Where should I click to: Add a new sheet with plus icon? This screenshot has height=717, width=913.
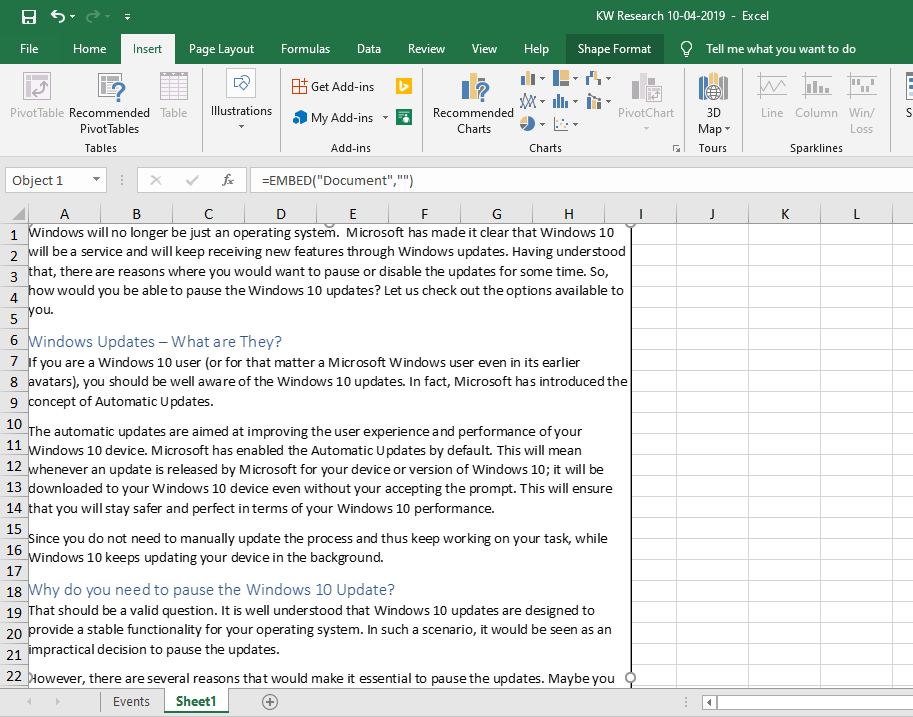[270, 702]
